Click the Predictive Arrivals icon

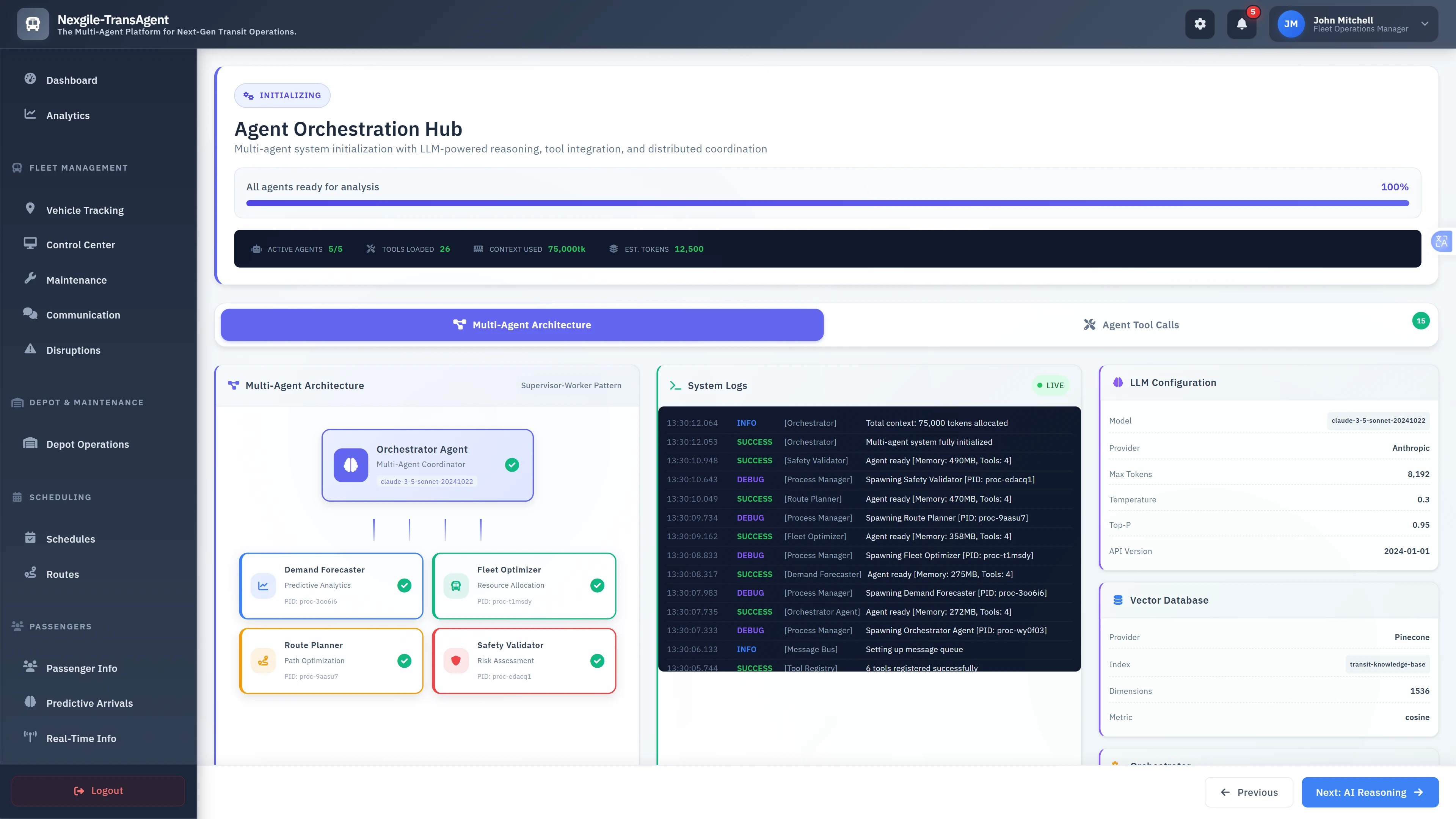tap(31, 703)
